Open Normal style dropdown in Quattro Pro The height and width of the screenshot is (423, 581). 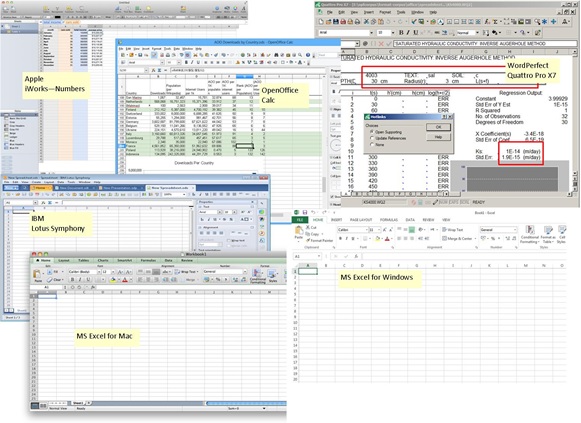(x=477, y=33)
